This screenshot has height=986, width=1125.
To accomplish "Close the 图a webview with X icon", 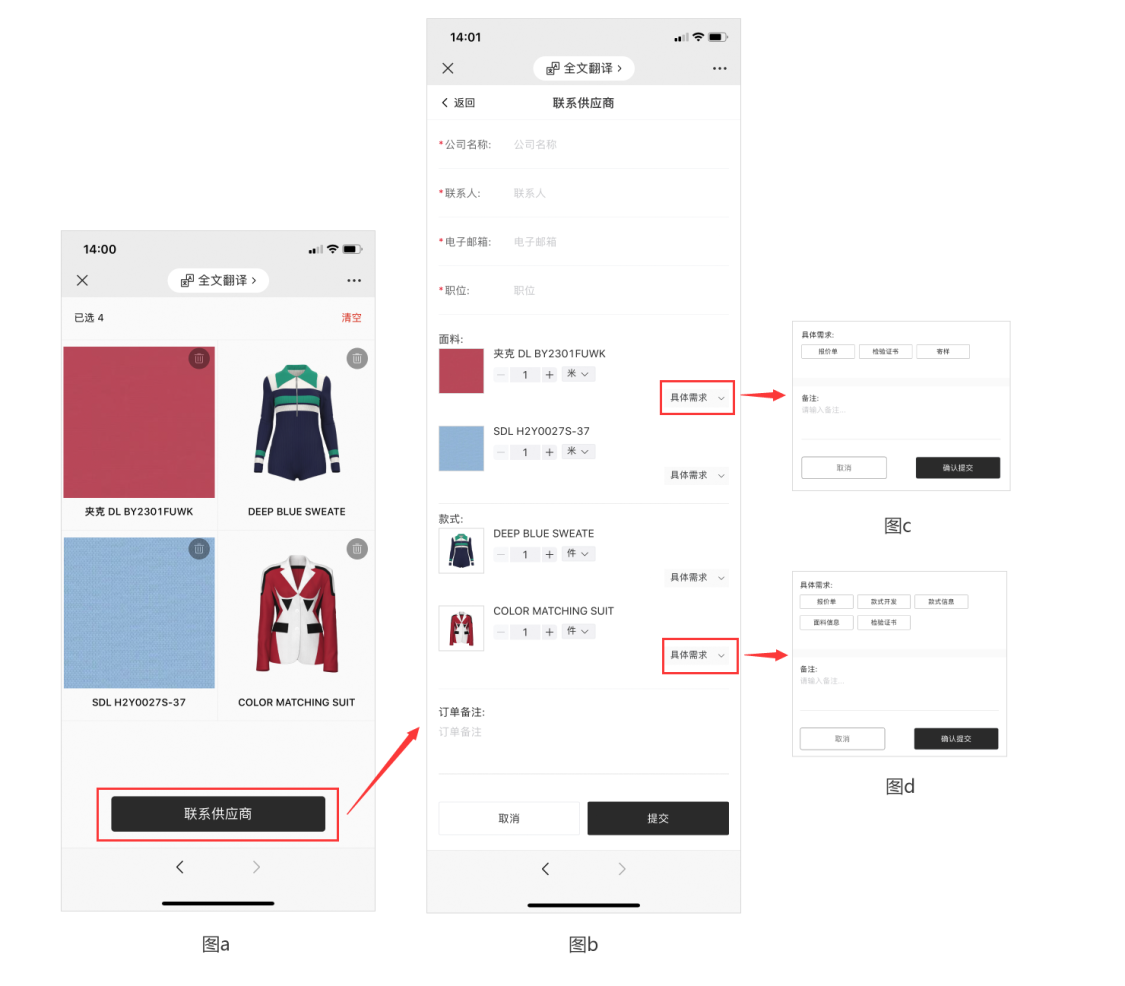I will (83, 280).
